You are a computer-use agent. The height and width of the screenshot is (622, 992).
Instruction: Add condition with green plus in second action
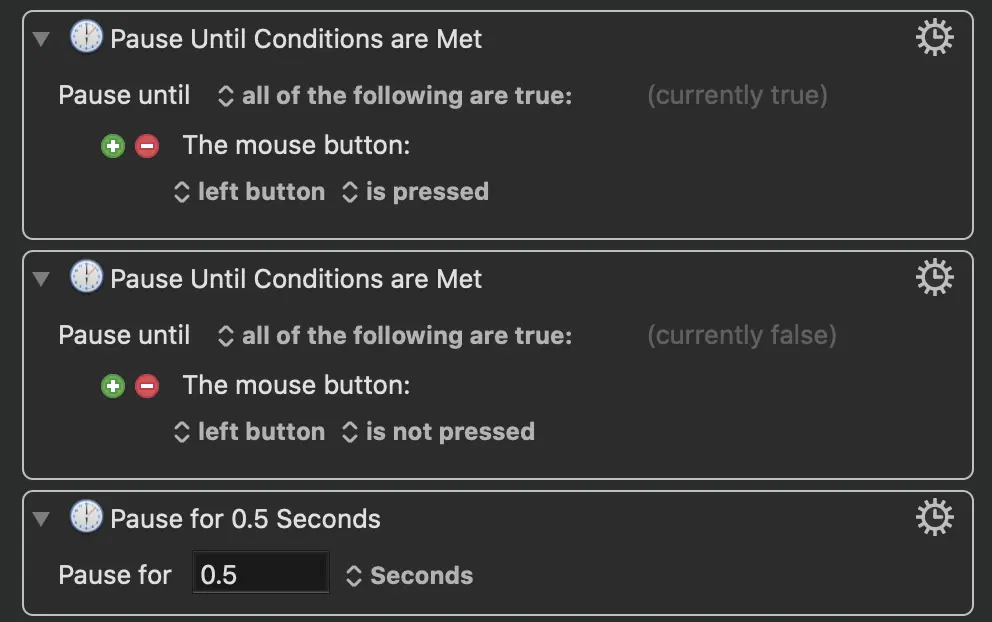[113, 386]
